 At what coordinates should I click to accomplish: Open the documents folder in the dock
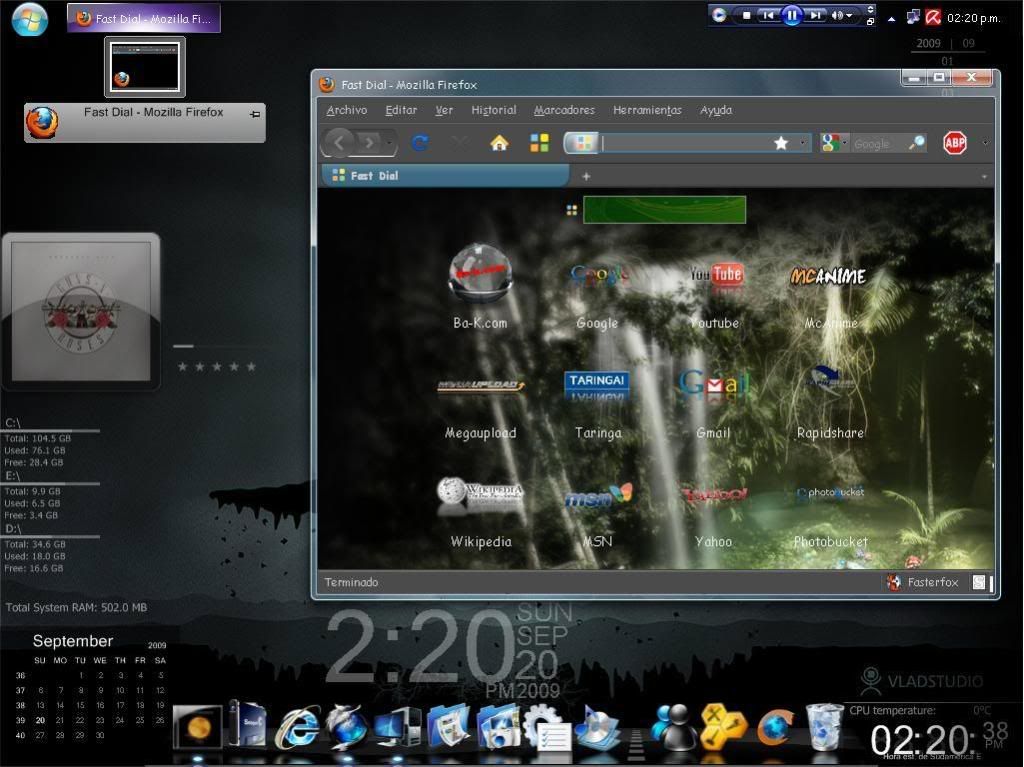[448, 727]
